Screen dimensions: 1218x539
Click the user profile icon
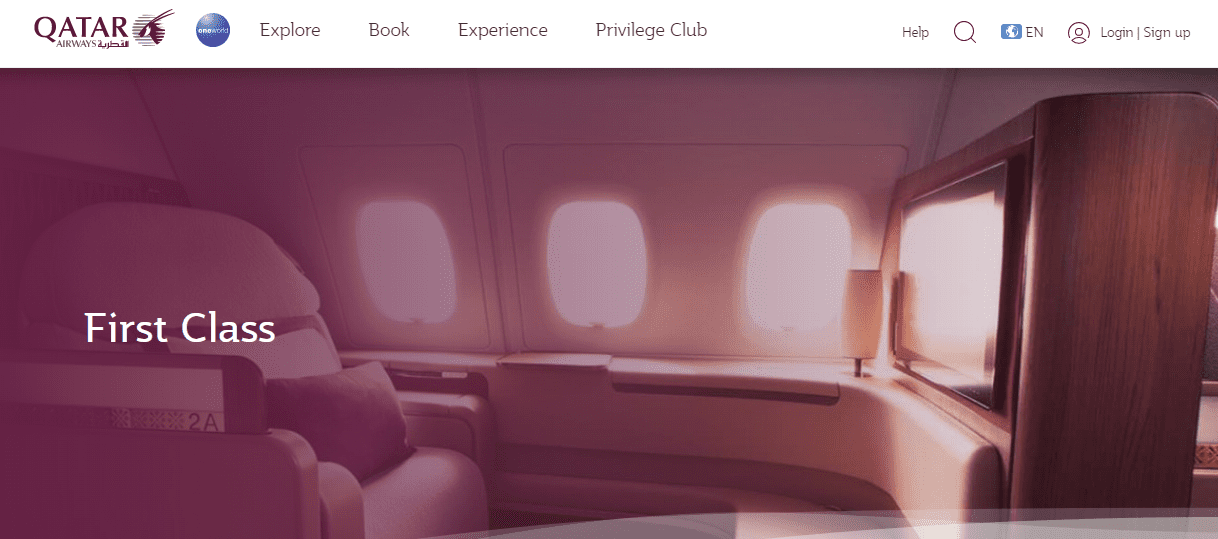coord(1078,32)
